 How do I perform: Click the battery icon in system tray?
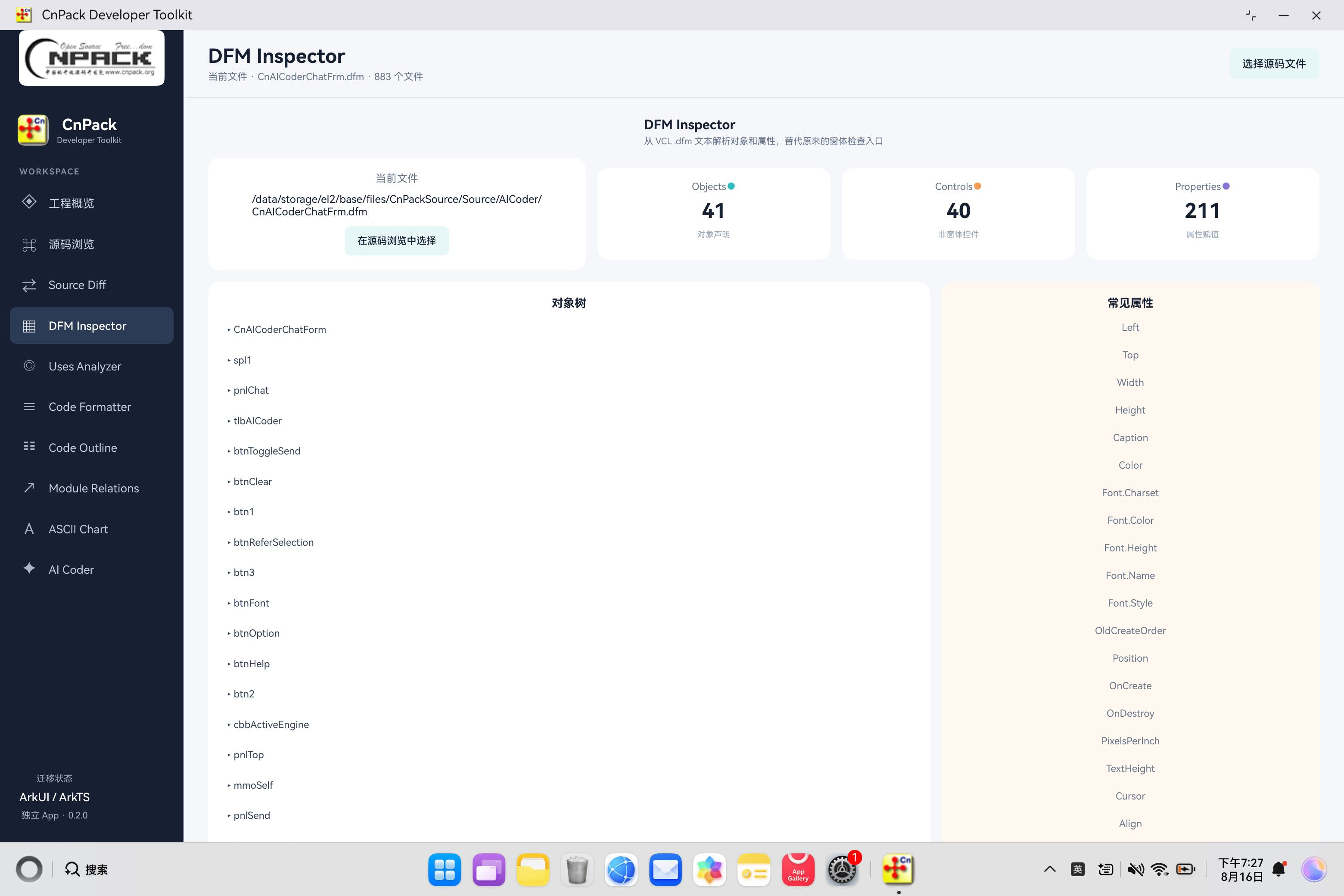point(1186,870)
